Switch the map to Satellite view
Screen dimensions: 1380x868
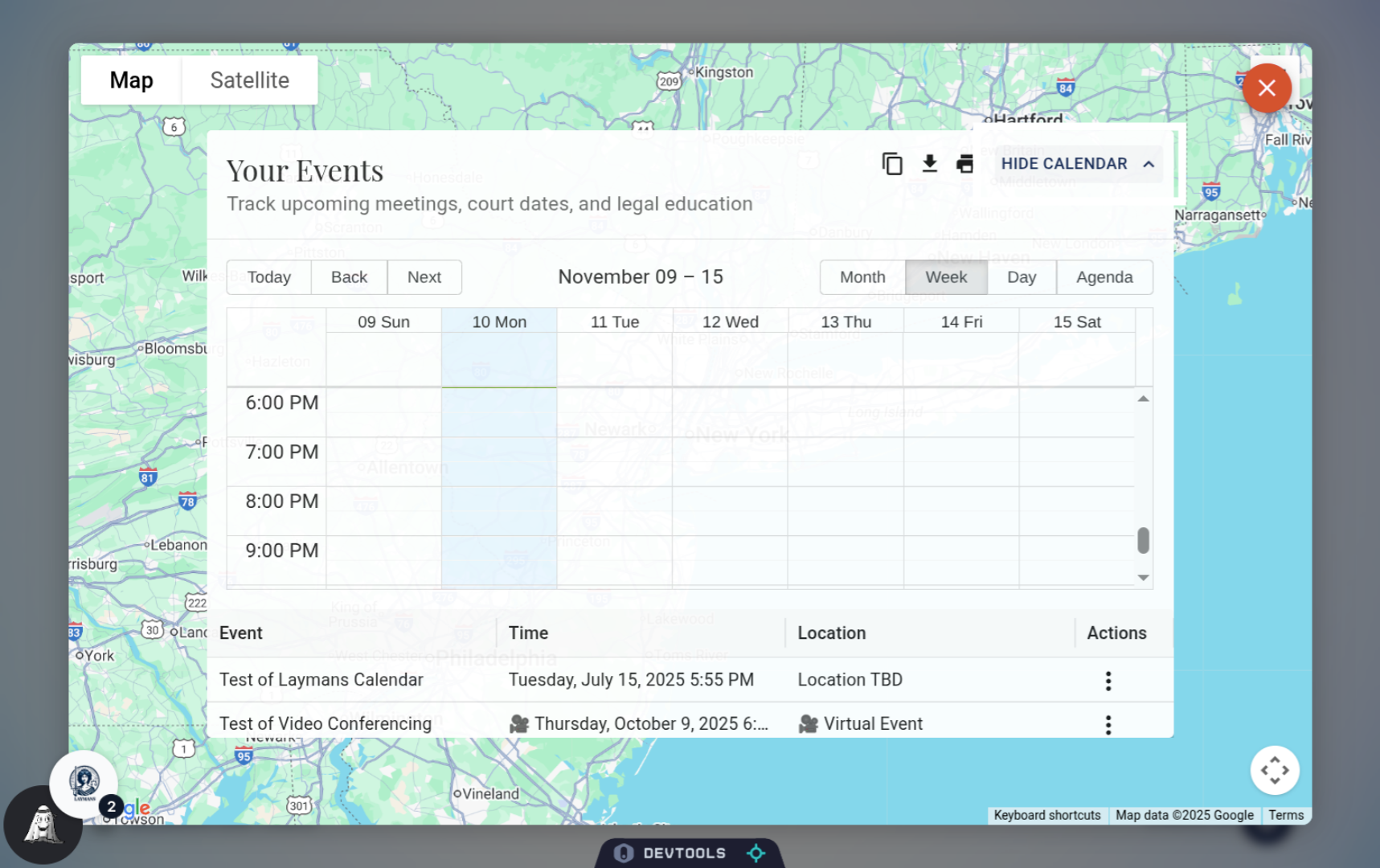click(x=249, y=80)
